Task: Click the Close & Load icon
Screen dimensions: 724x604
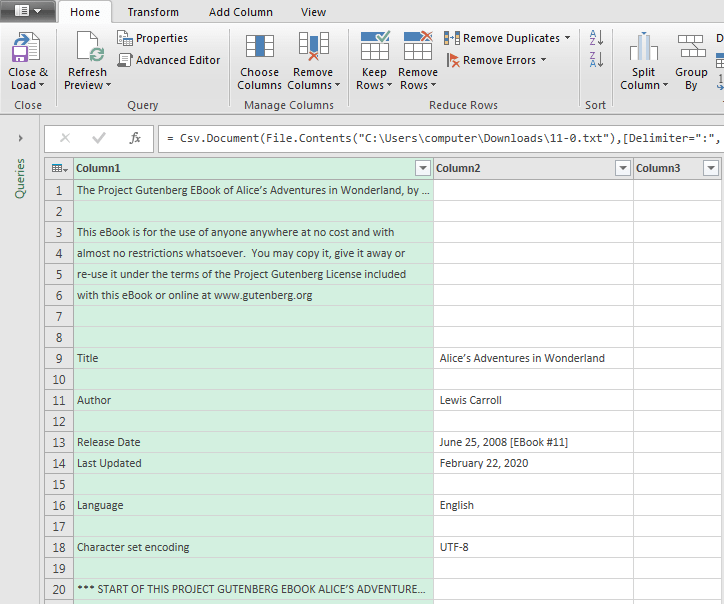Action: (26, 48)
